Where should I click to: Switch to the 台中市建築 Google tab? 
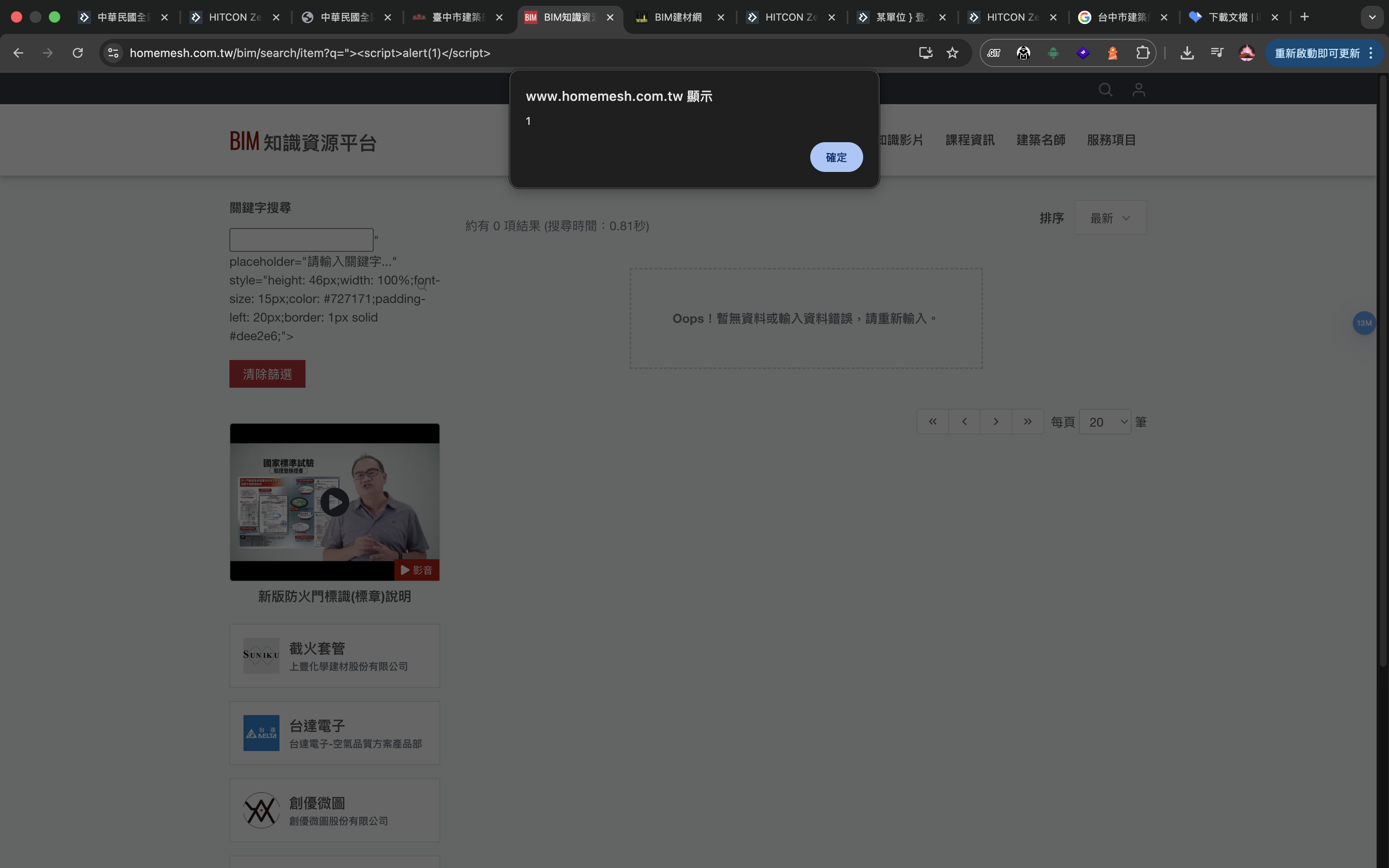pyautogui.click(x=1123, y=17)
